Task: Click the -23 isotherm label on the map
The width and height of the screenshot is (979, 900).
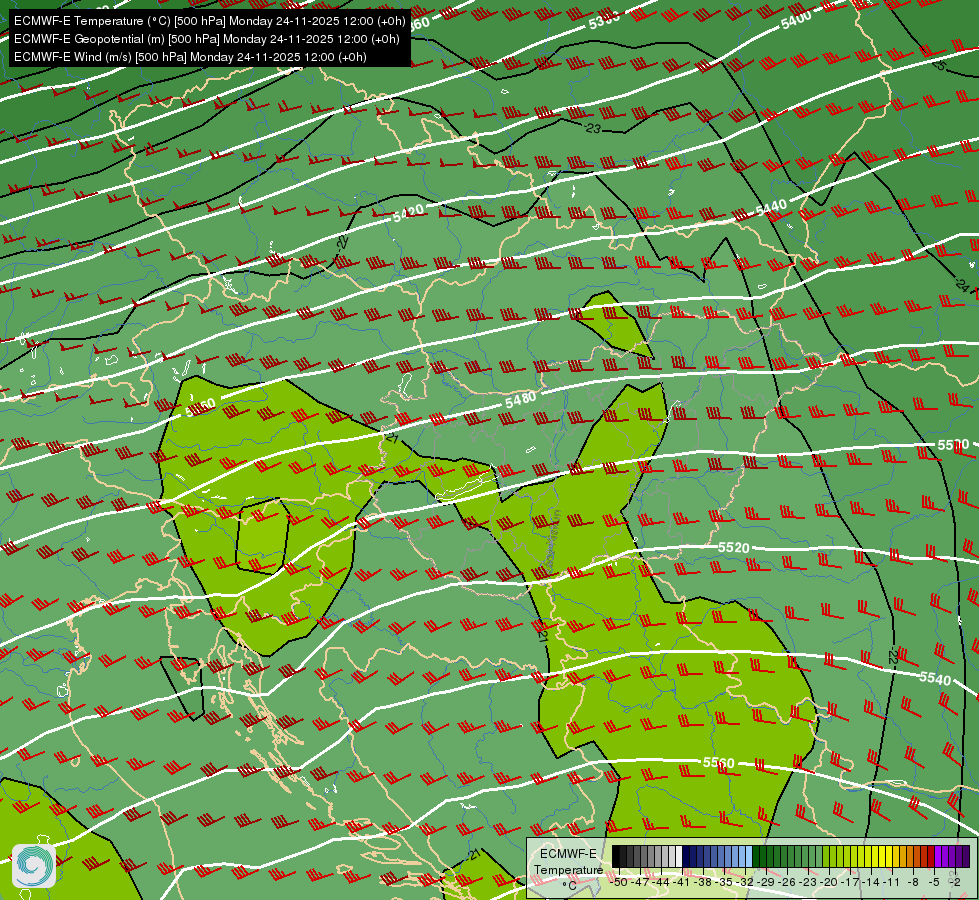Action: tap(592, 128)
